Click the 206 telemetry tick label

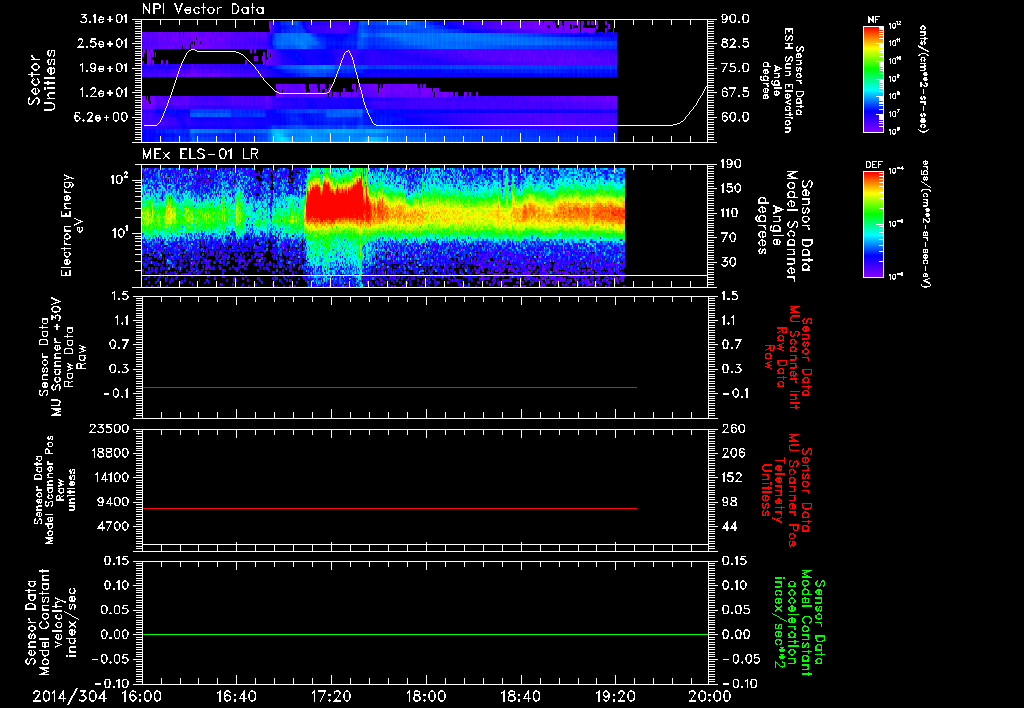pyautogui.click(x=733, y=453)
